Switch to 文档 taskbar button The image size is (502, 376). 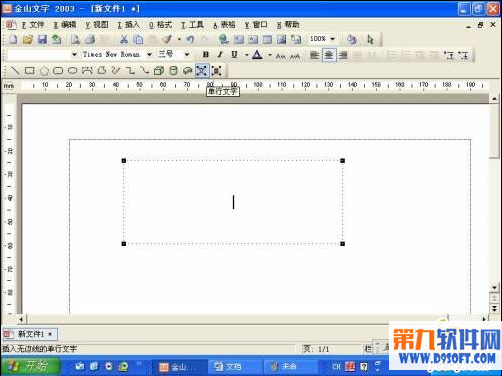pos(234,367)
